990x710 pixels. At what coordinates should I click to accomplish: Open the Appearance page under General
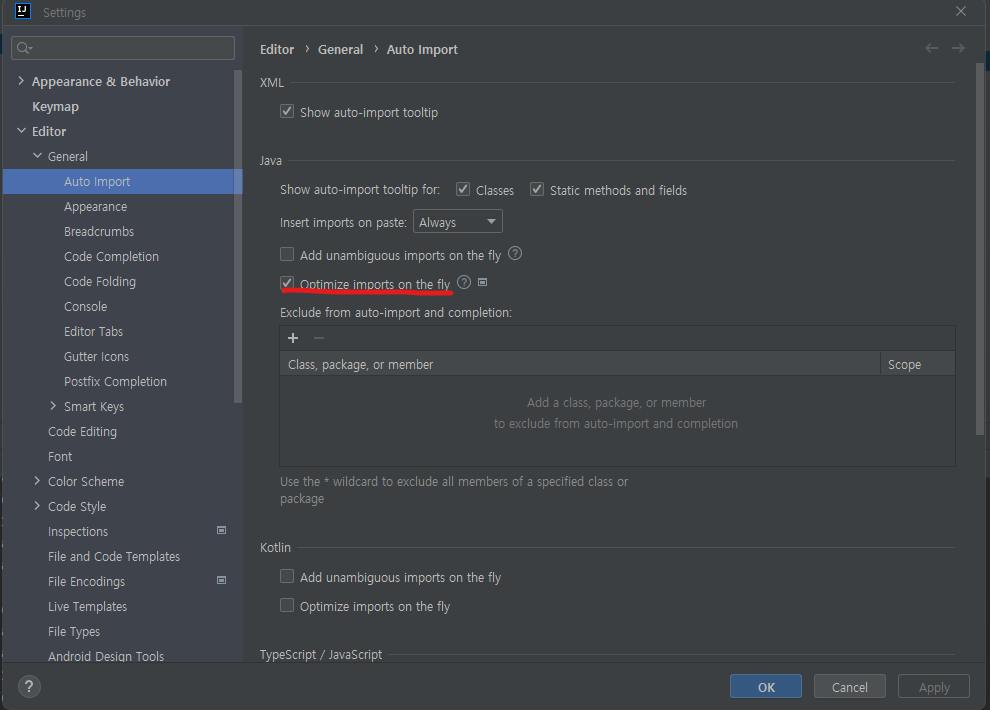click(95, 207)
